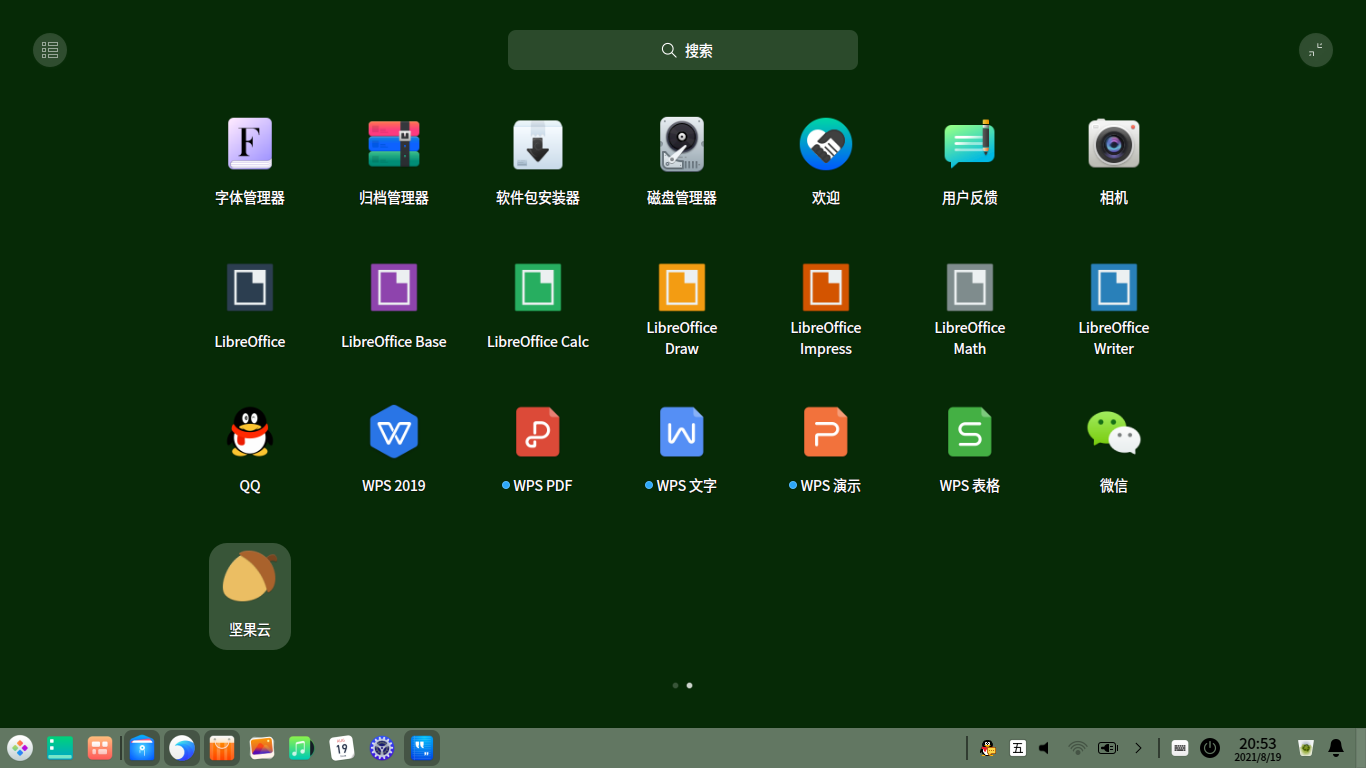This screenshot has width=1366, height=768.
Task: Open WPS 2019
Action: 394,432
